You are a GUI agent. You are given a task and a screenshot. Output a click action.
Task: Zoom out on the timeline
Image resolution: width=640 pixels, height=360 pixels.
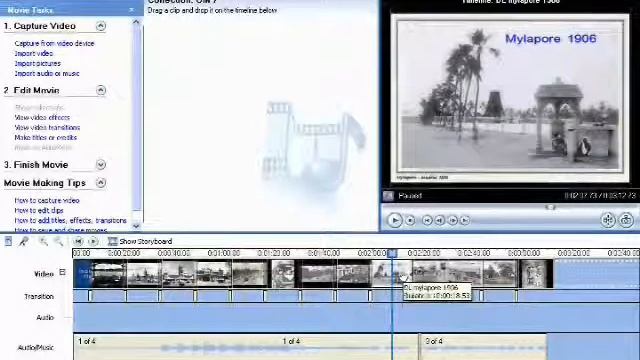59,241
